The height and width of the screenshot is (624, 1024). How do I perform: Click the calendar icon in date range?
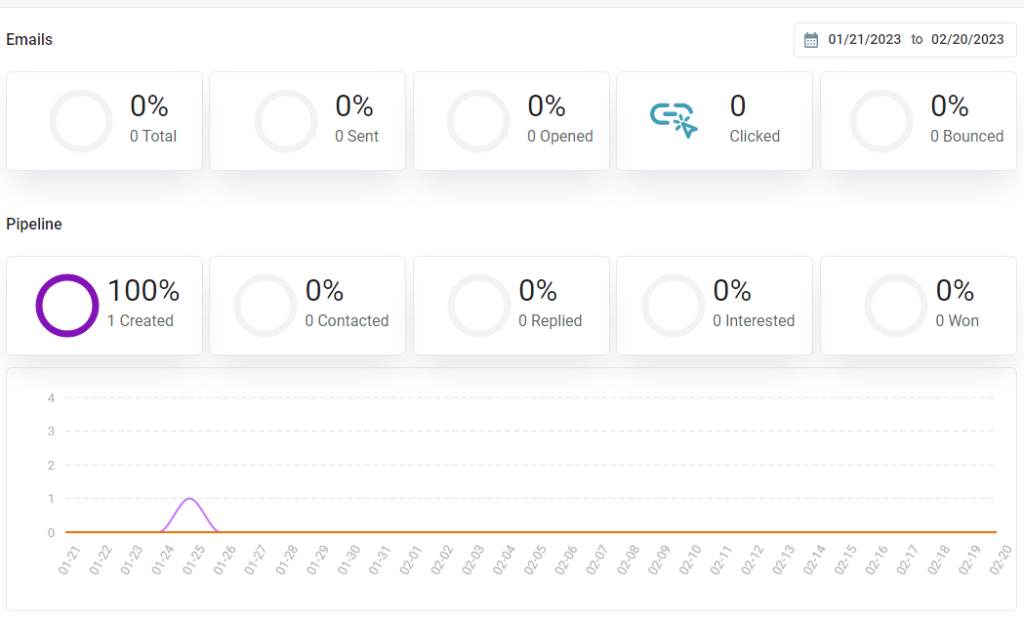(x=810, y=40)
